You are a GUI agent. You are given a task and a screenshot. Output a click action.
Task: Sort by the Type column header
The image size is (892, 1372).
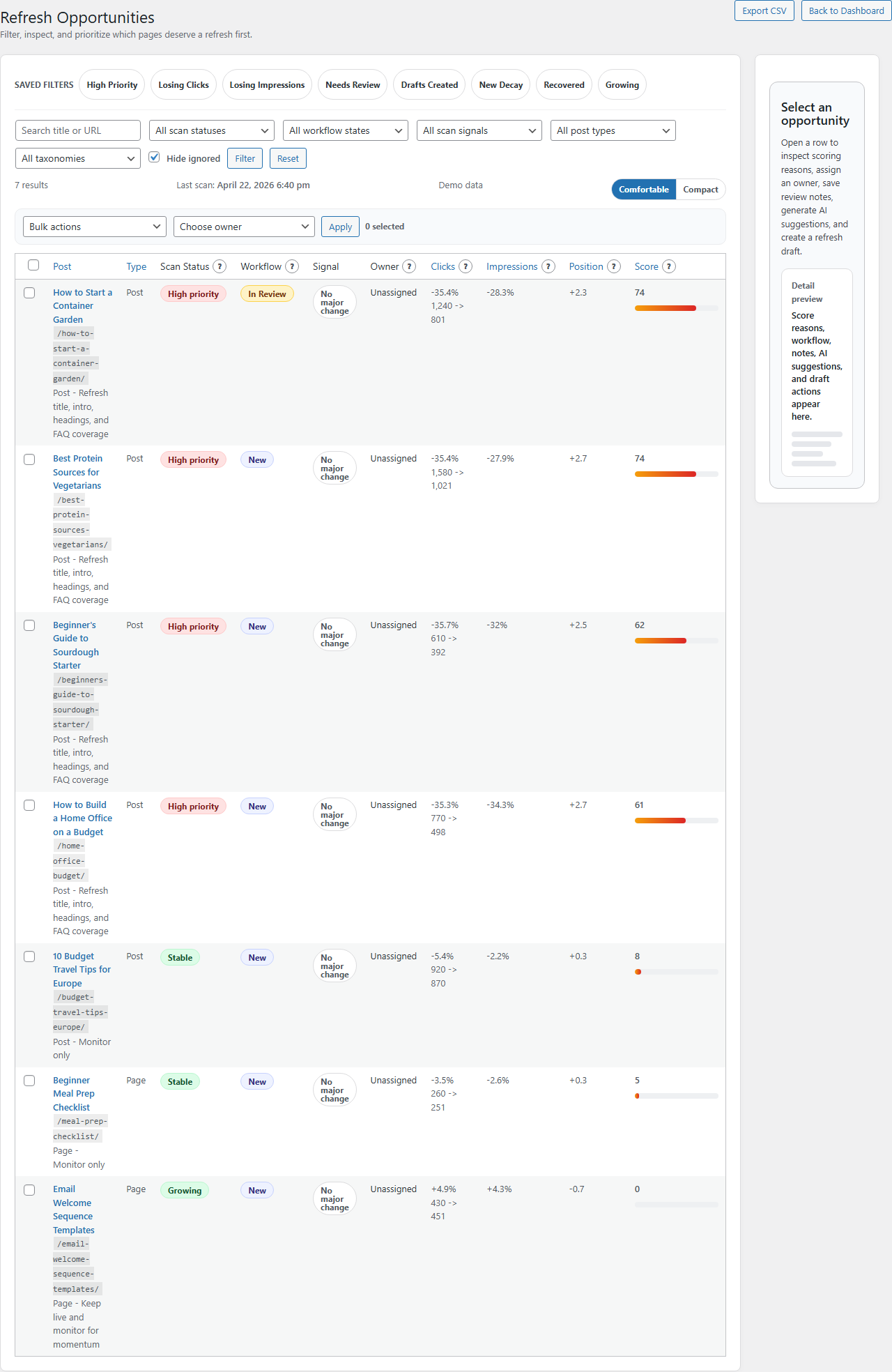(137, 266)
